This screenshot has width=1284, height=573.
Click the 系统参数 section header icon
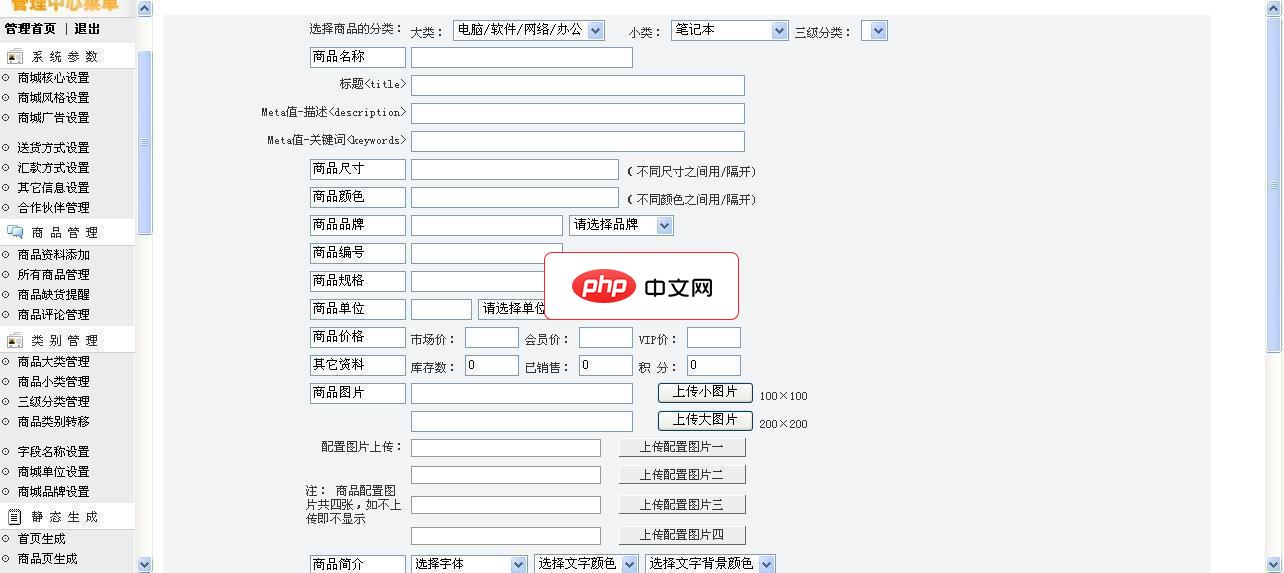click(x=15, y=57)
